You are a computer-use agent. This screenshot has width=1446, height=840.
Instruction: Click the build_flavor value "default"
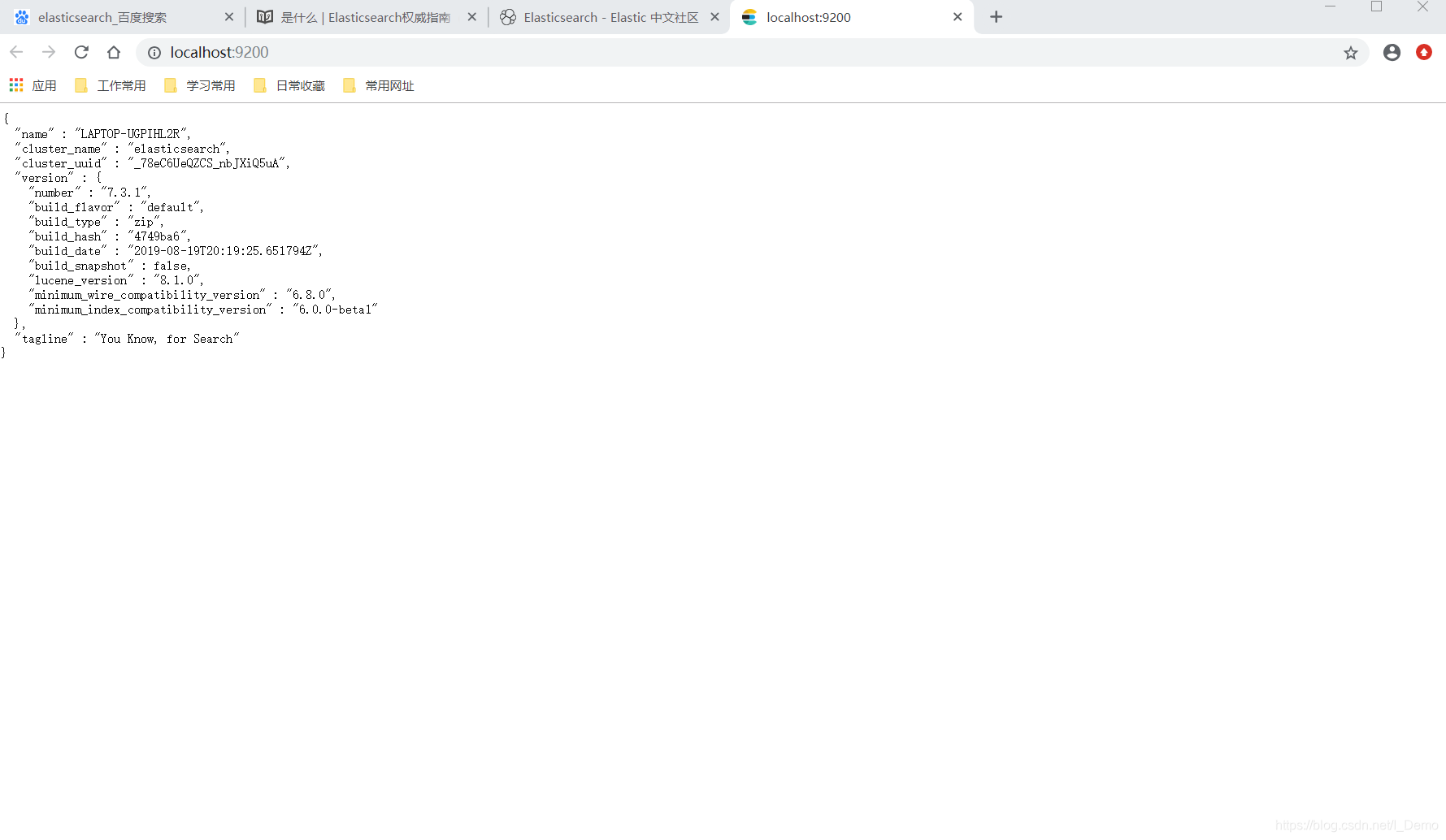[x=170, y=207]
